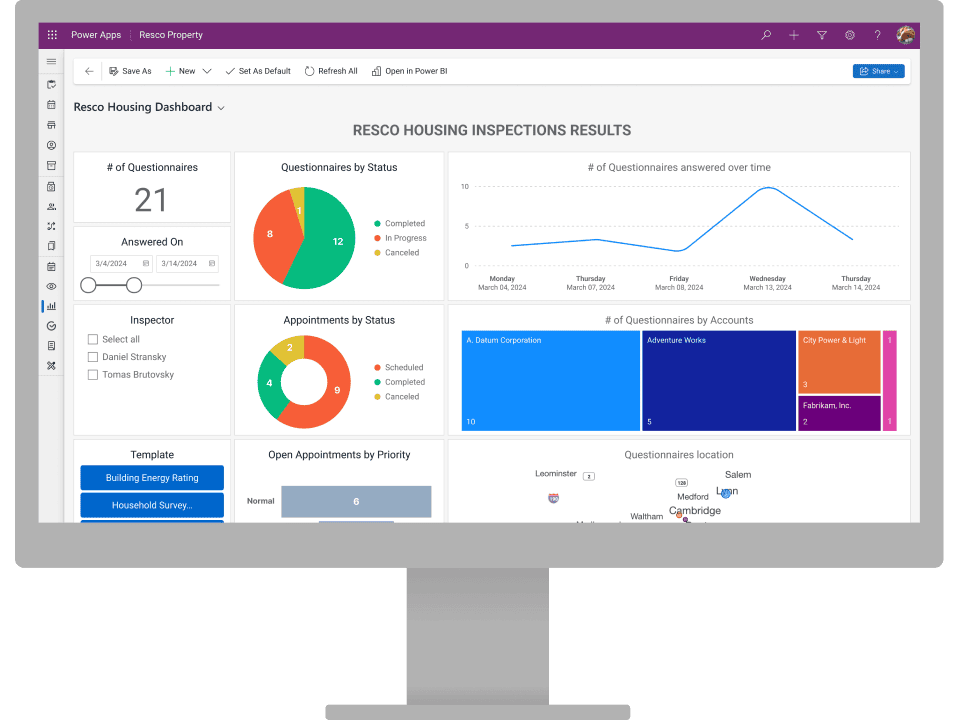Select the Adventure Works treemap tile
This screenshot has width=960, height=720.
(719, 381)
